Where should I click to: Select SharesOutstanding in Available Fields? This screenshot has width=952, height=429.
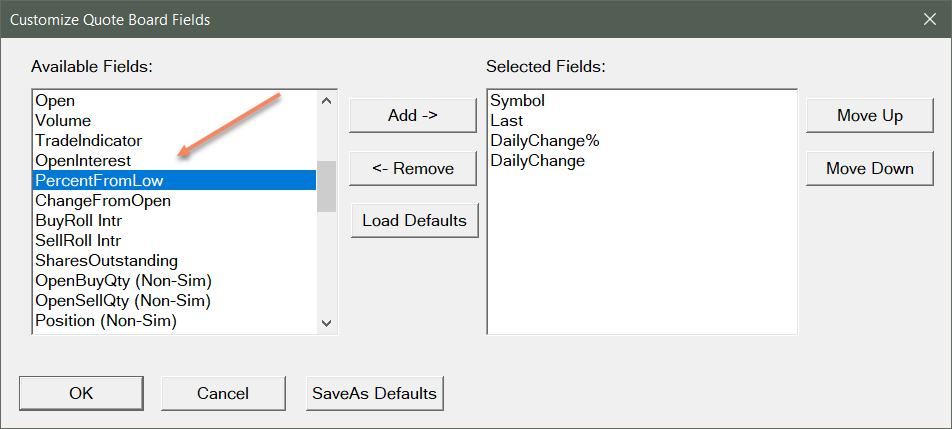pyautogui.click(x=106, y=261)
